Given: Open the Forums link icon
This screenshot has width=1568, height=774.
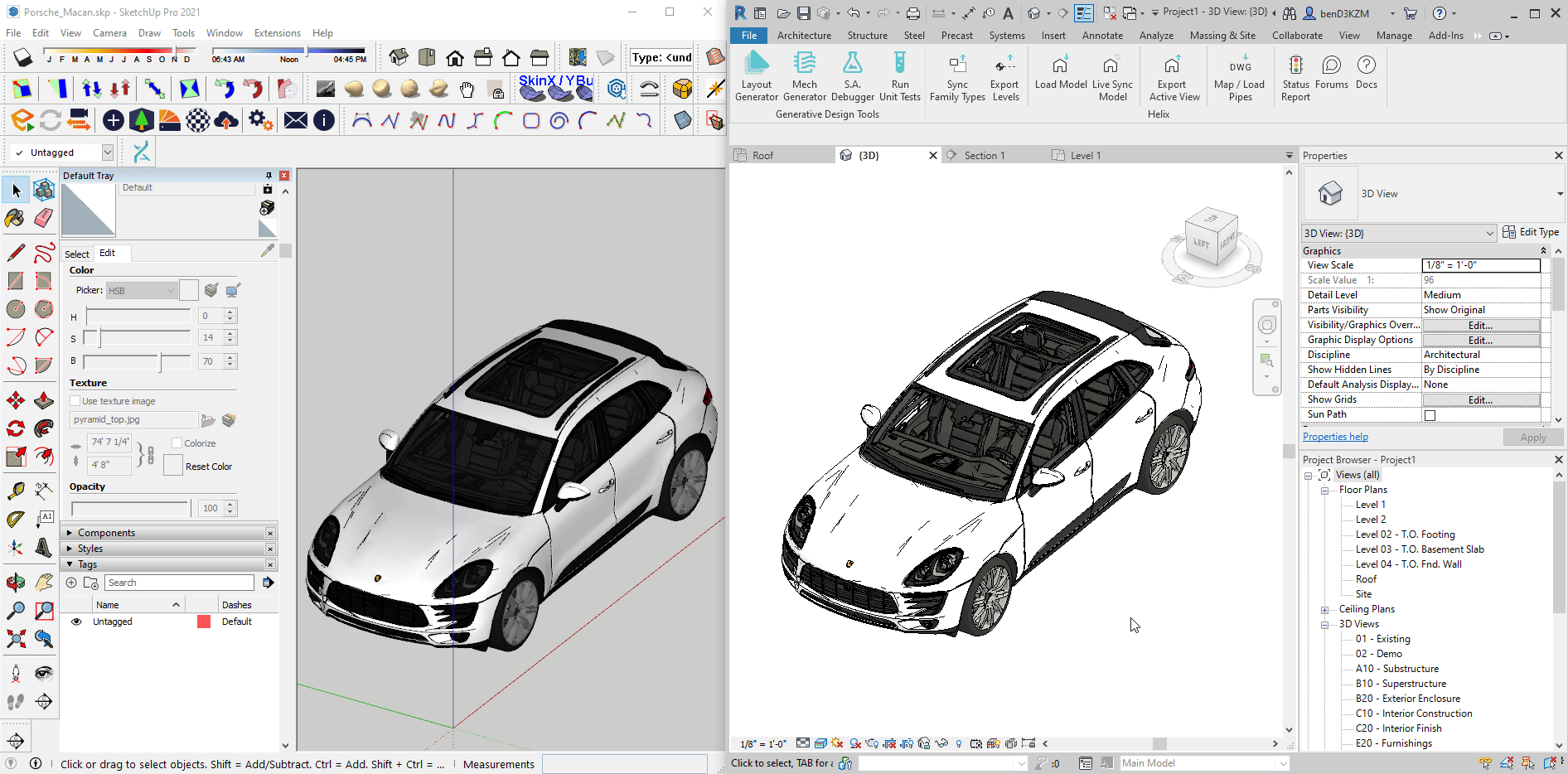Looking at the screenshot, I should pyautogui.click(x=1331, y=70).
